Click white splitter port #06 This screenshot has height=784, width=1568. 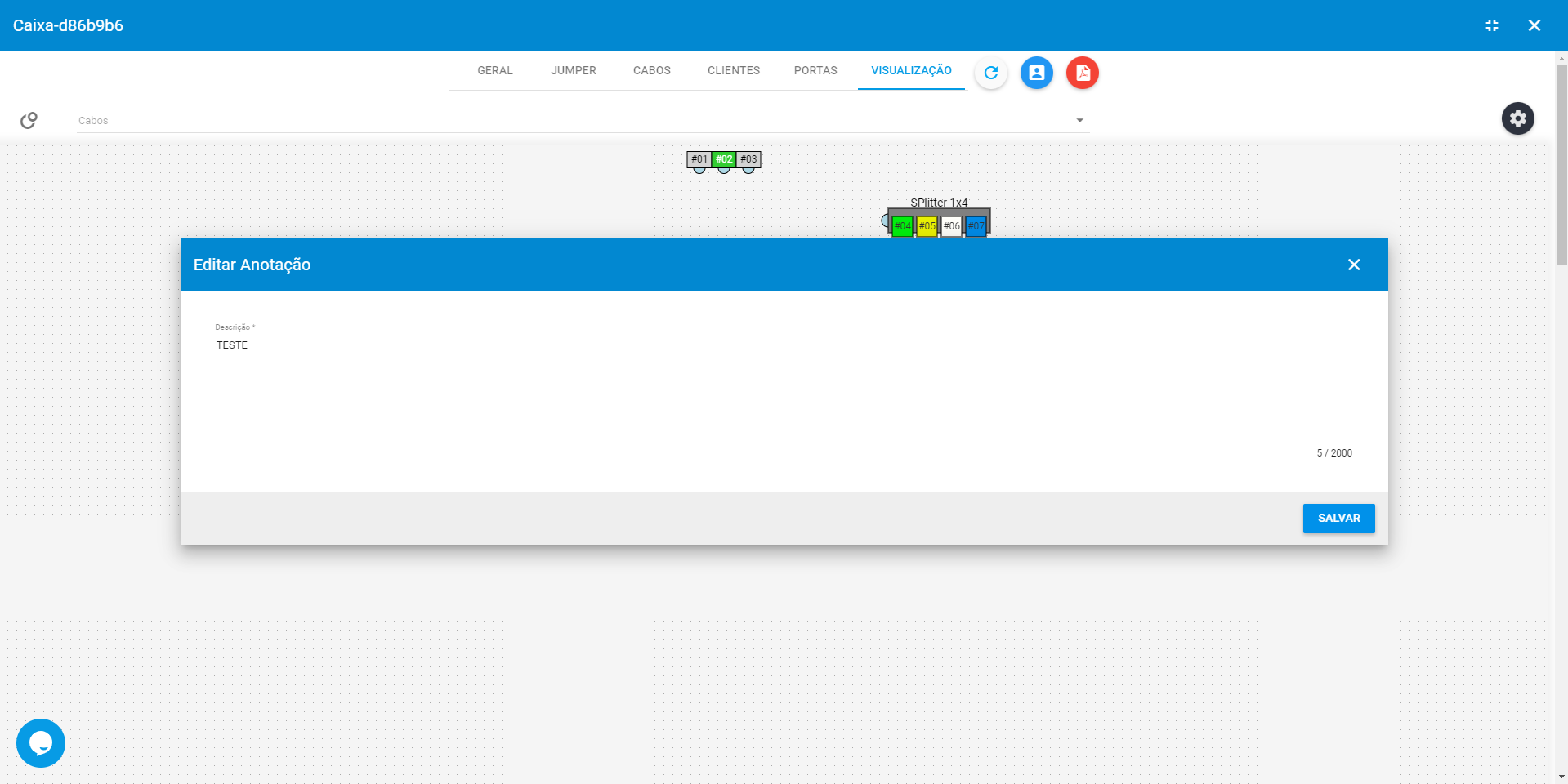(951, 226)
